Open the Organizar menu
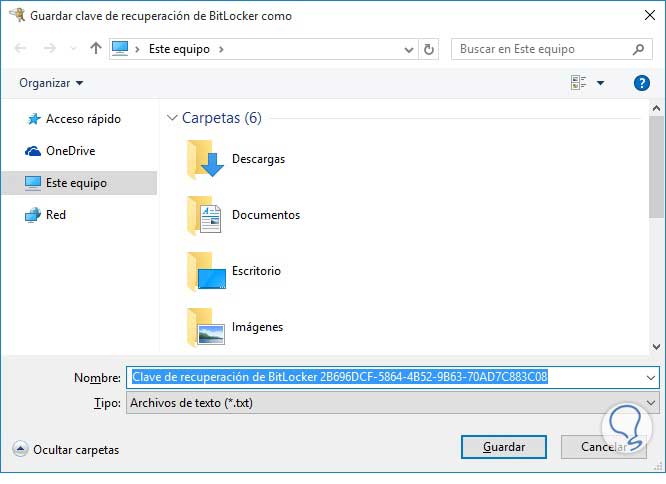The image size is (666, 484). pyautogui.click(x=51, y=83)
